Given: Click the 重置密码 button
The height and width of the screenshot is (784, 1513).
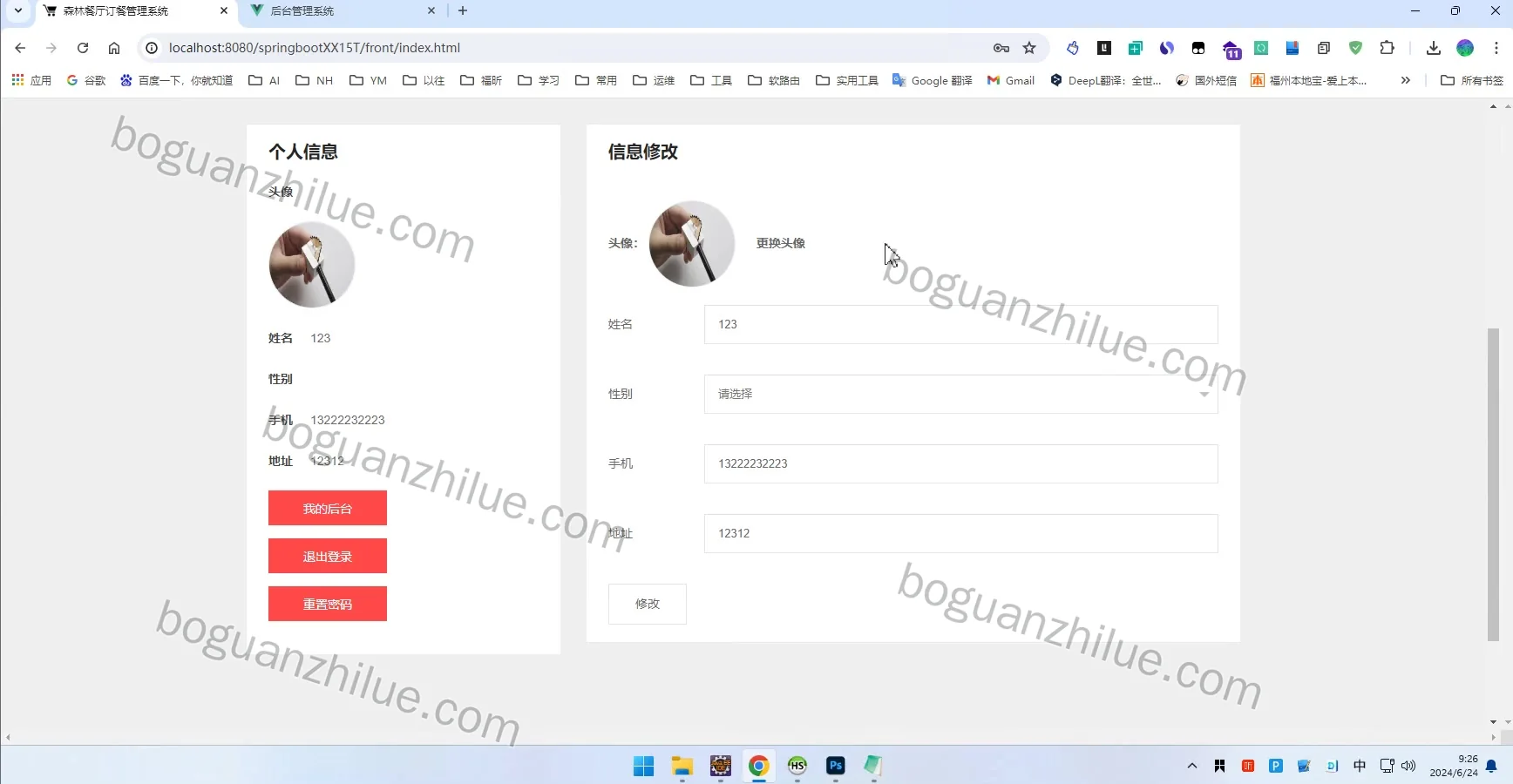Looking at the screenshot, I should pos(328,604).
